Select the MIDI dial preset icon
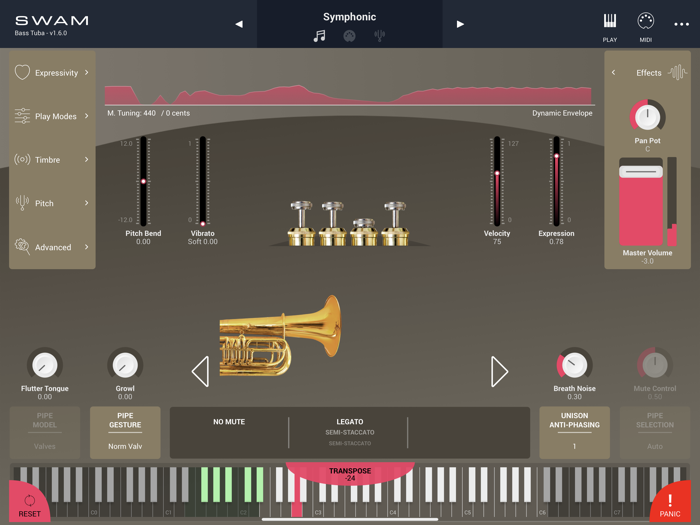Screen dimensions: 700x525 [349, 36]
